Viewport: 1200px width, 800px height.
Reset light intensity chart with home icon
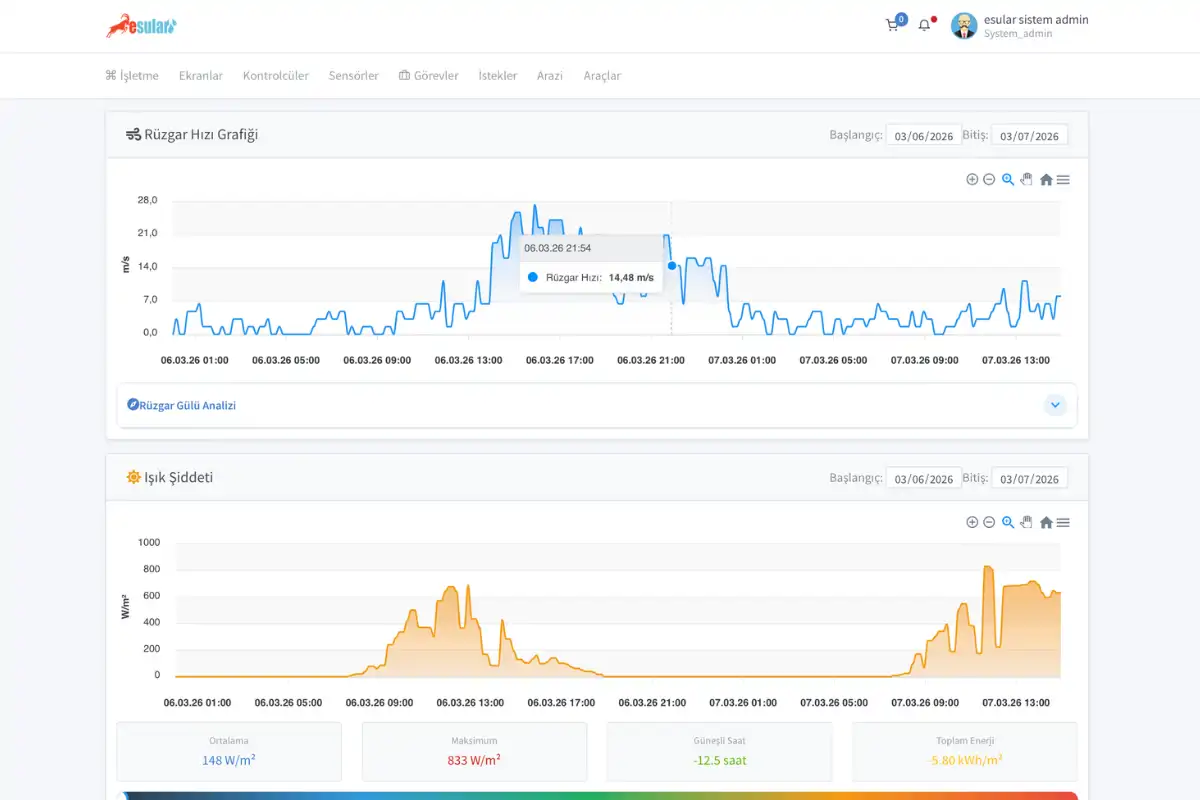pyautogui.click(x=1046, y=522)
